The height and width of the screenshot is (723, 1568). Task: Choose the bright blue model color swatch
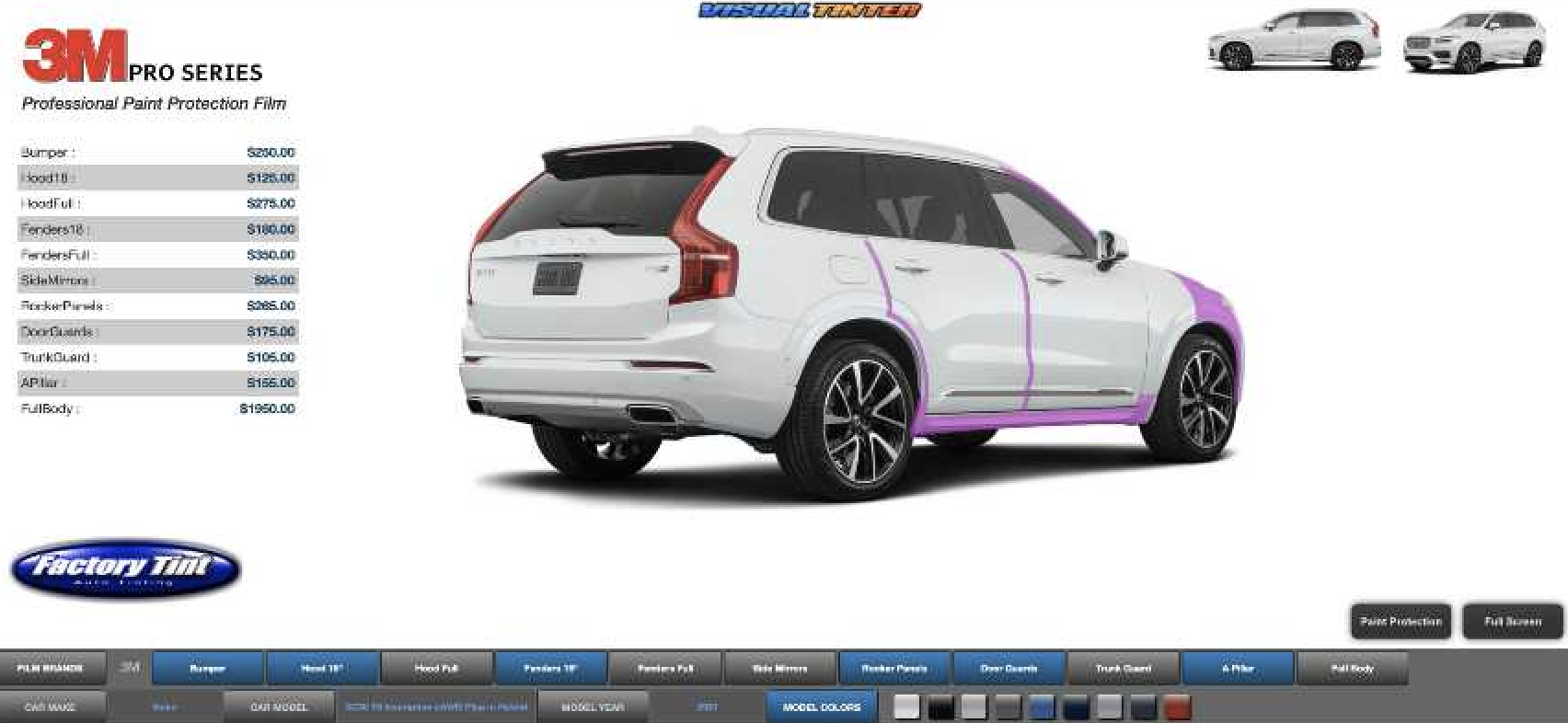1042,707
